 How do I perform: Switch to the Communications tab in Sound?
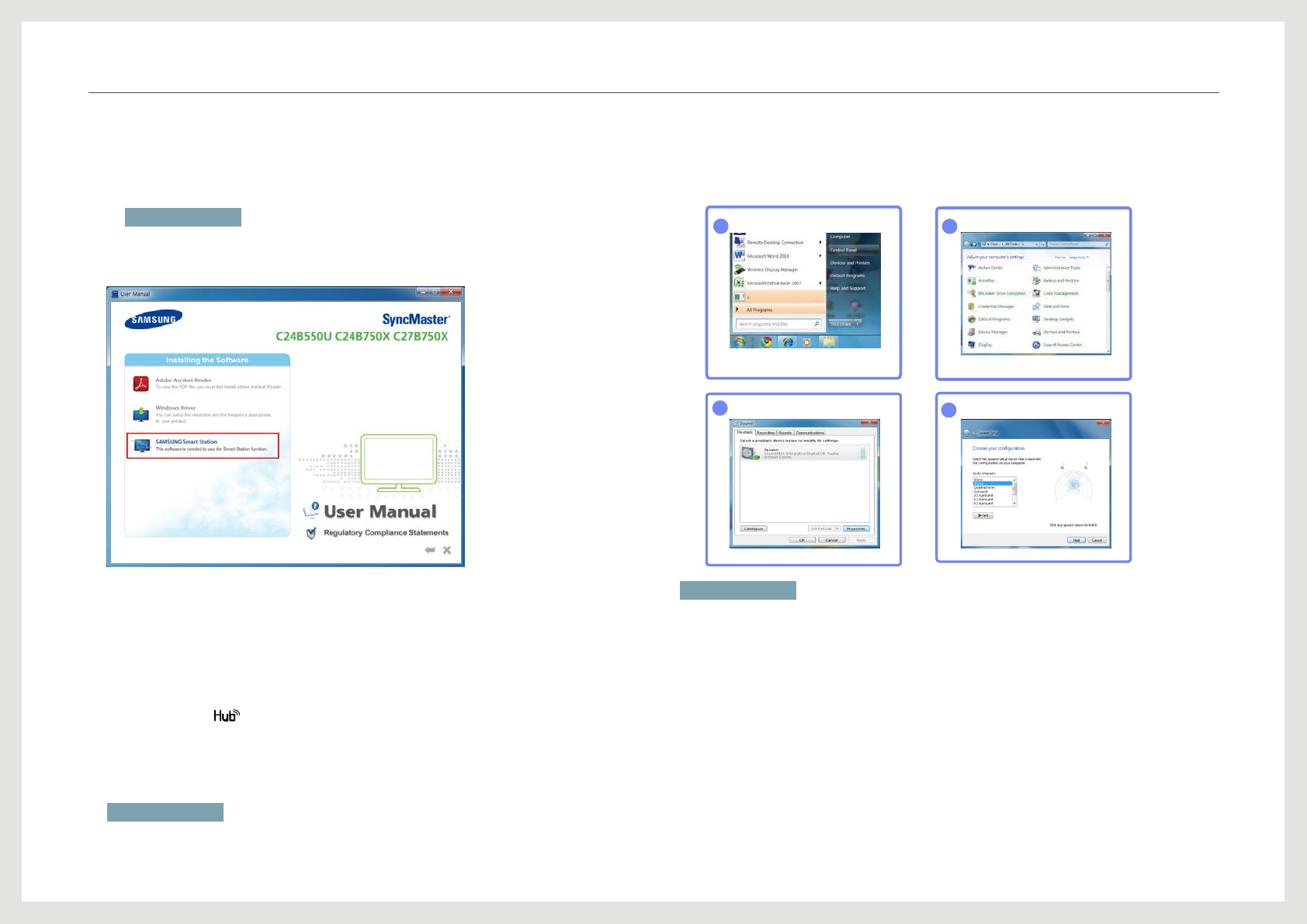coord(810,433)
